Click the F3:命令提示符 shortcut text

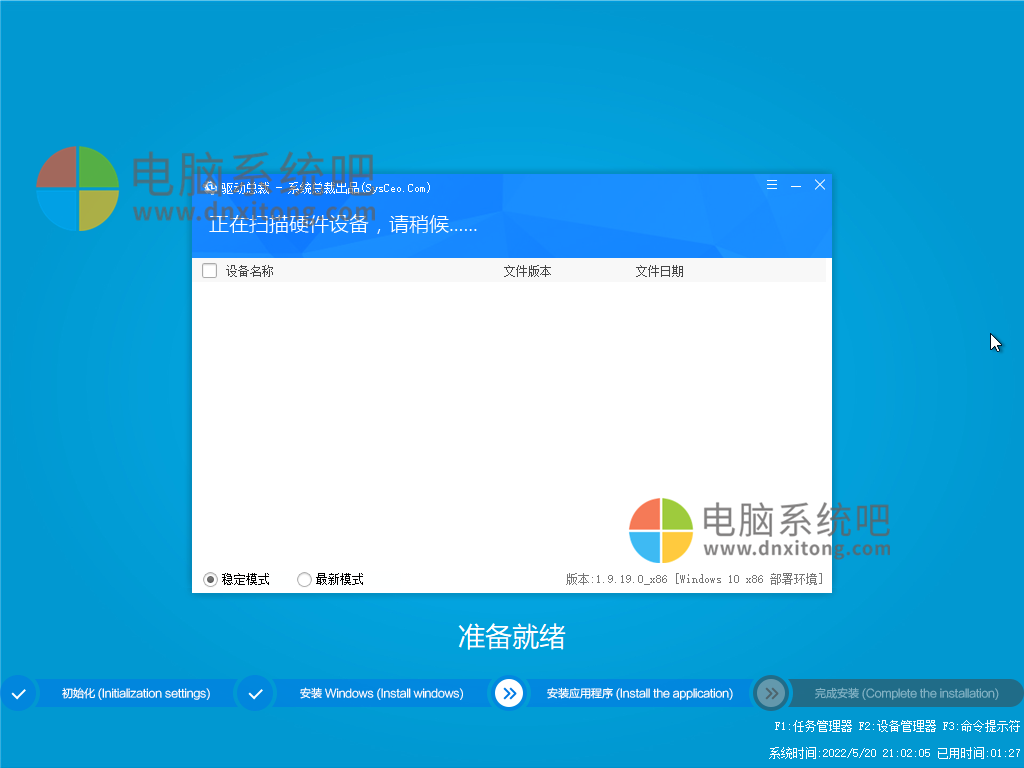coord(981,726)
